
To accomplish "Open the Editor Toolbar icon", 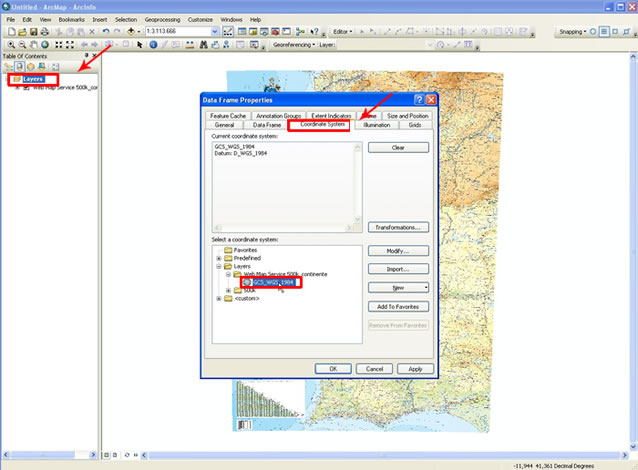I will (228, 31).
